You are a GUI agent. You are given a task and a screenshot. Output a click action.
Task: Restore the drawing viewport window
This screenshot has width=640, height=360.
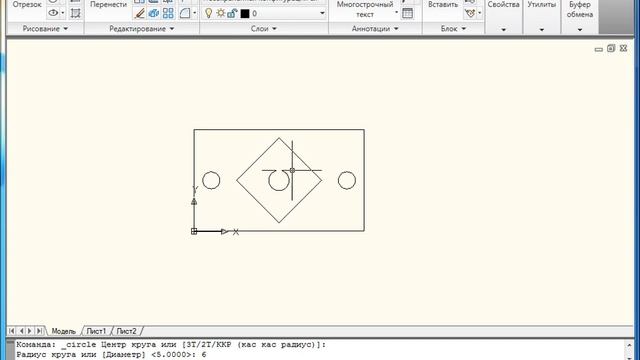pos(611,48)
